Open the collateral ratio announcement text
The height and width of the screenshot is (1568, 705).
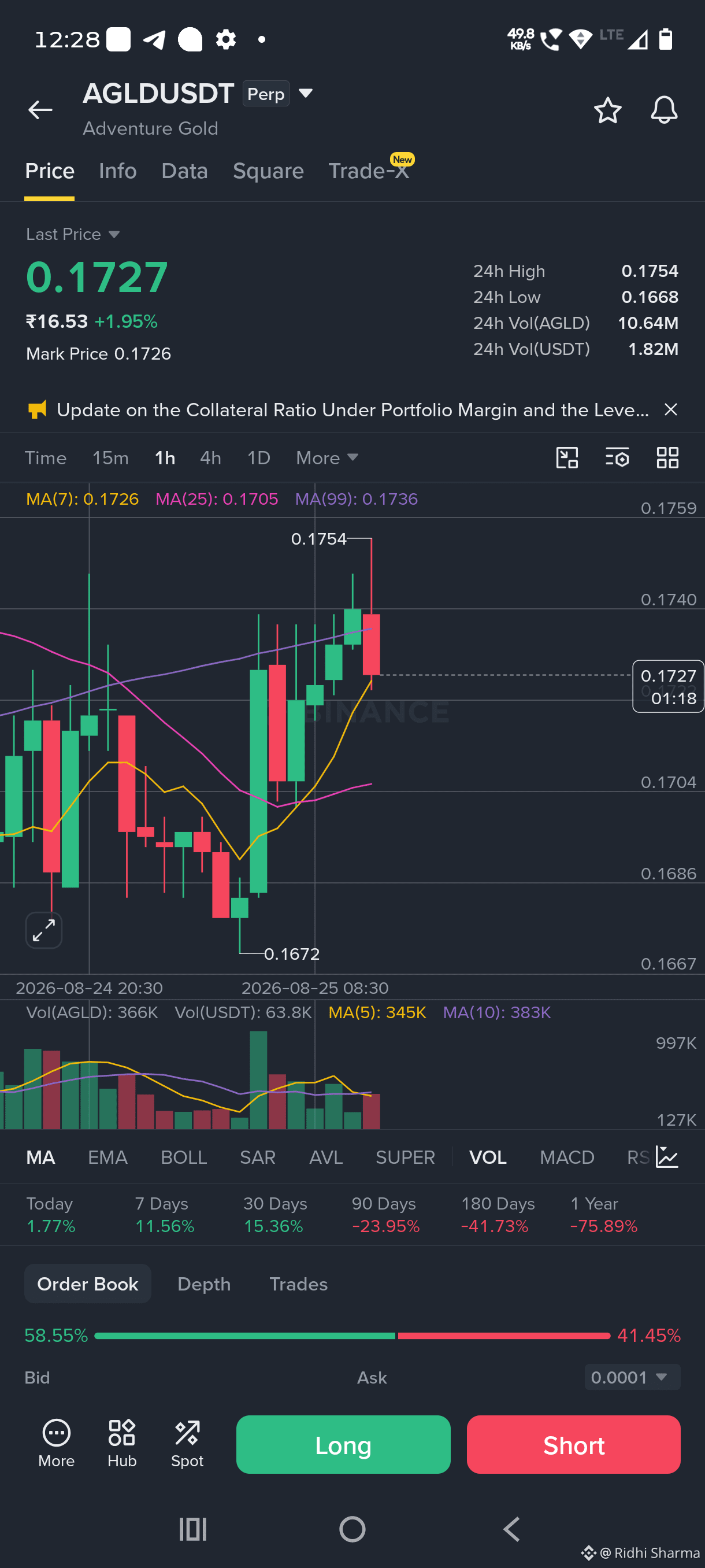pos(353,410)
